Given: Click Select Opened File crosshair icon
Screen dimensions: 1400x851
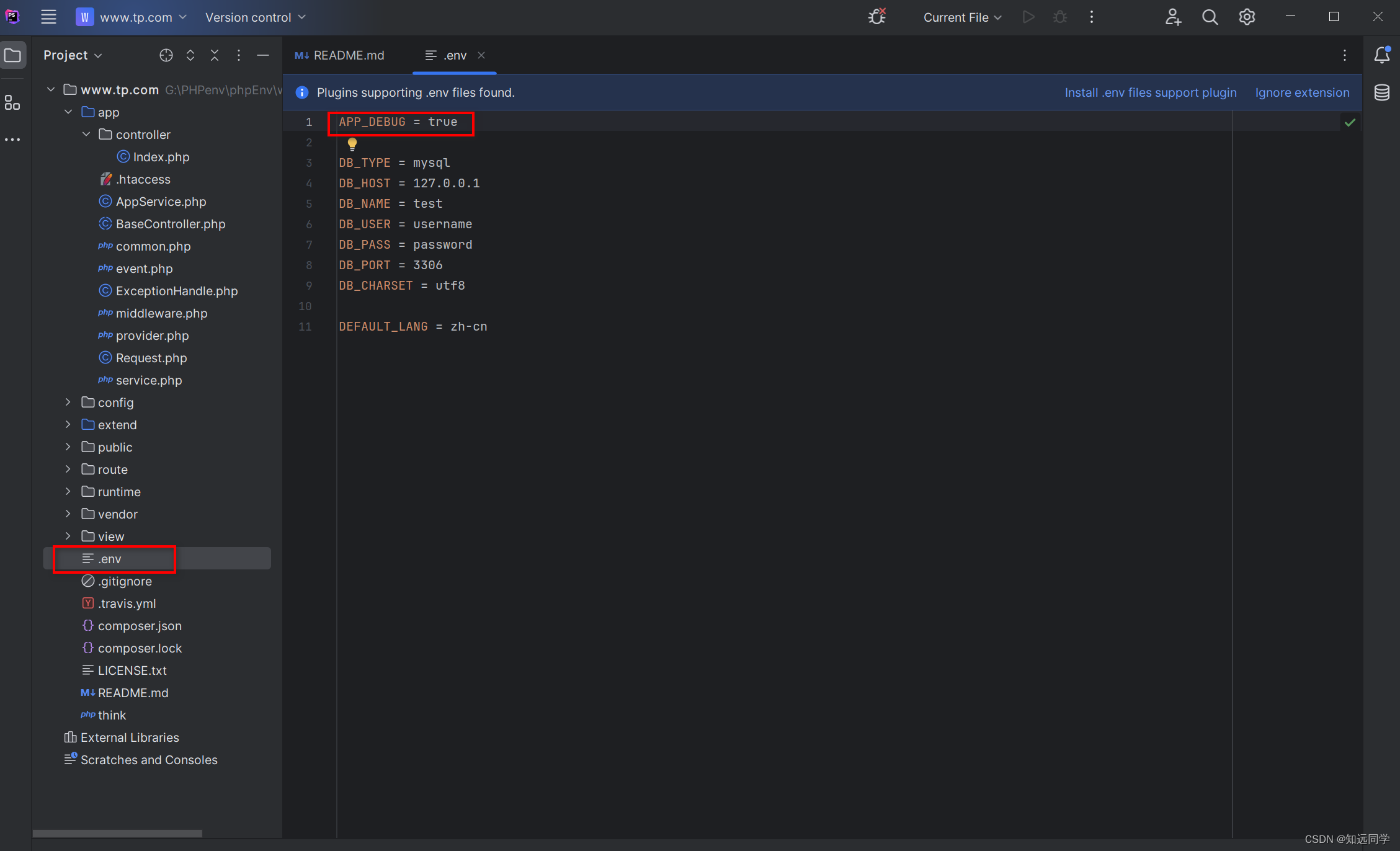Looking at the screenshot, I should click(166, 55).
